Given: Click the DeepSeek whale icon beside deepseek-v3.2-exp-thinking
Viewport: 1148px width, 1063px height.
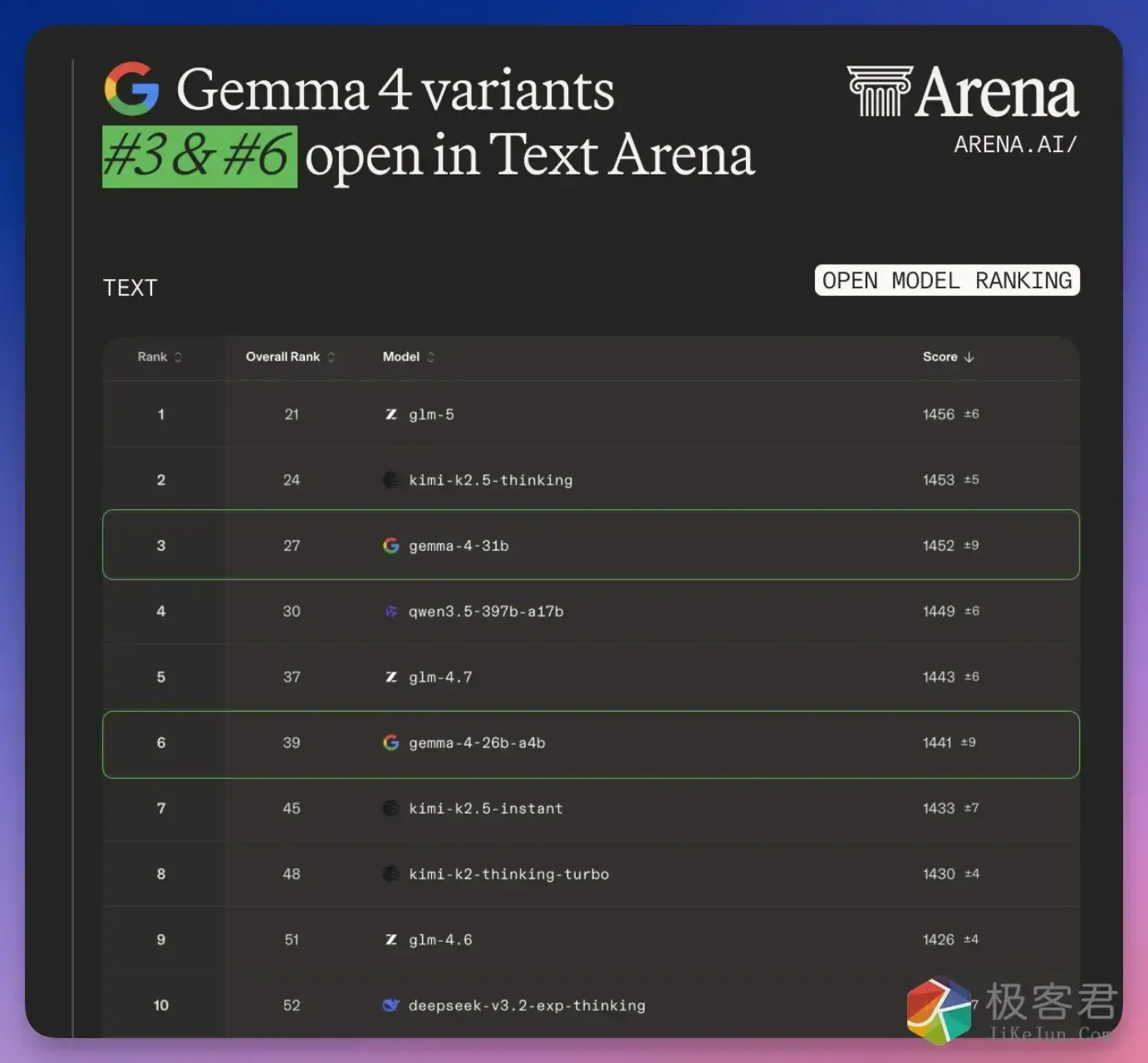Looking at the screenshot, I should click(390, 1005).
